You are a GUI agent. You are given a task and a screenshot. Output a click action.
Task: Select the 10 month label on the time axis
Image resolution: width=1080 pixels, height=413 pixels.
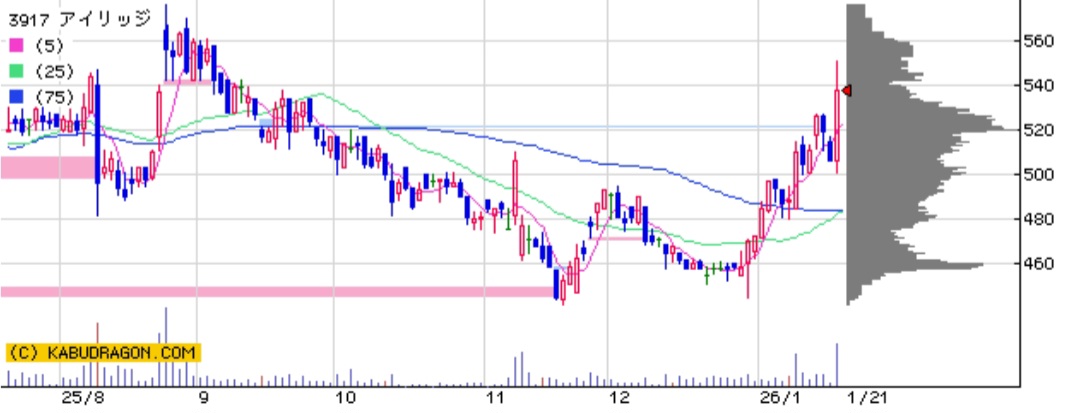point(345,398)
